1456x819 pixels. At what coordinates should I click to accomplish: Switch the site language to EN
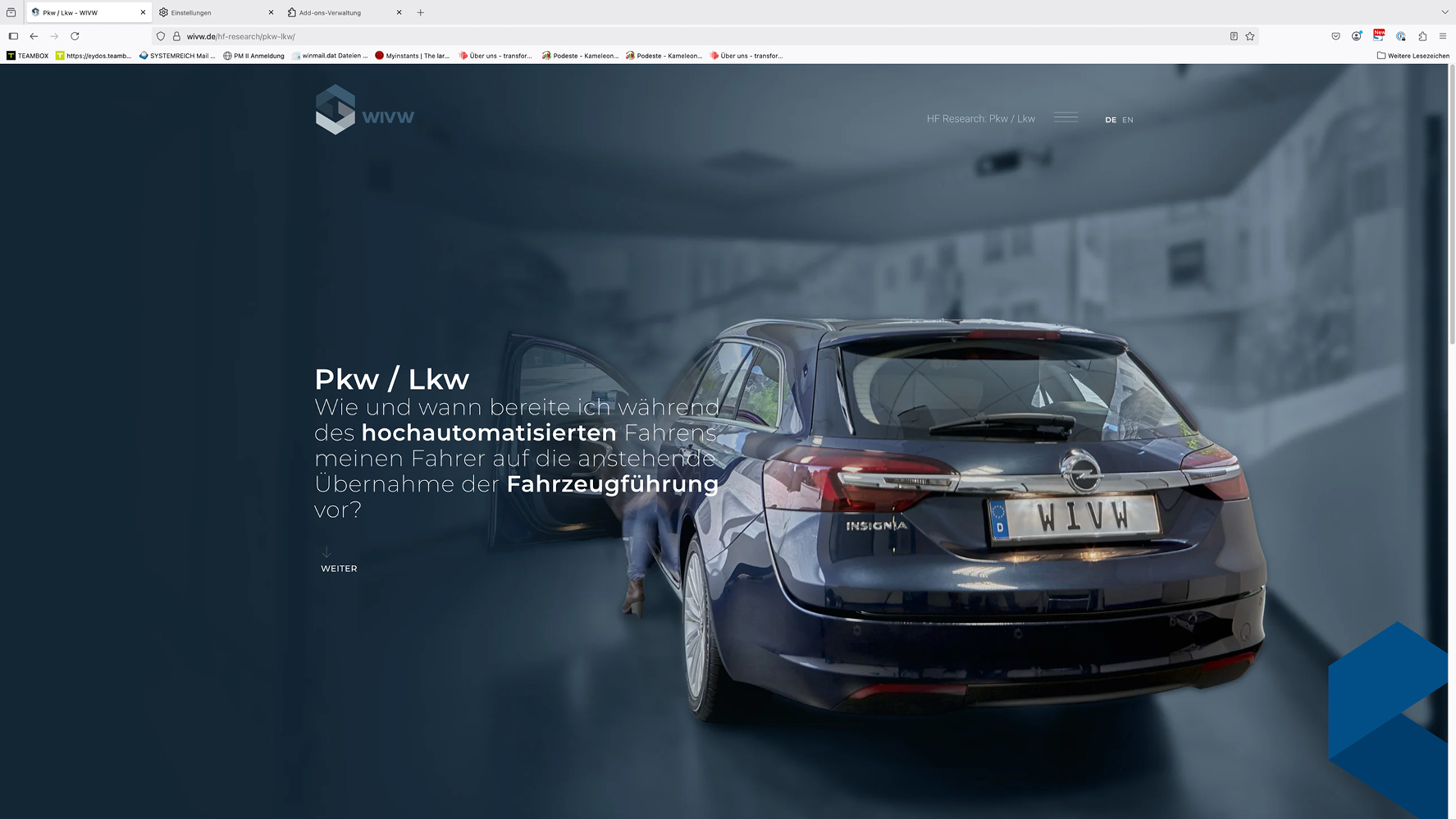1128,120
